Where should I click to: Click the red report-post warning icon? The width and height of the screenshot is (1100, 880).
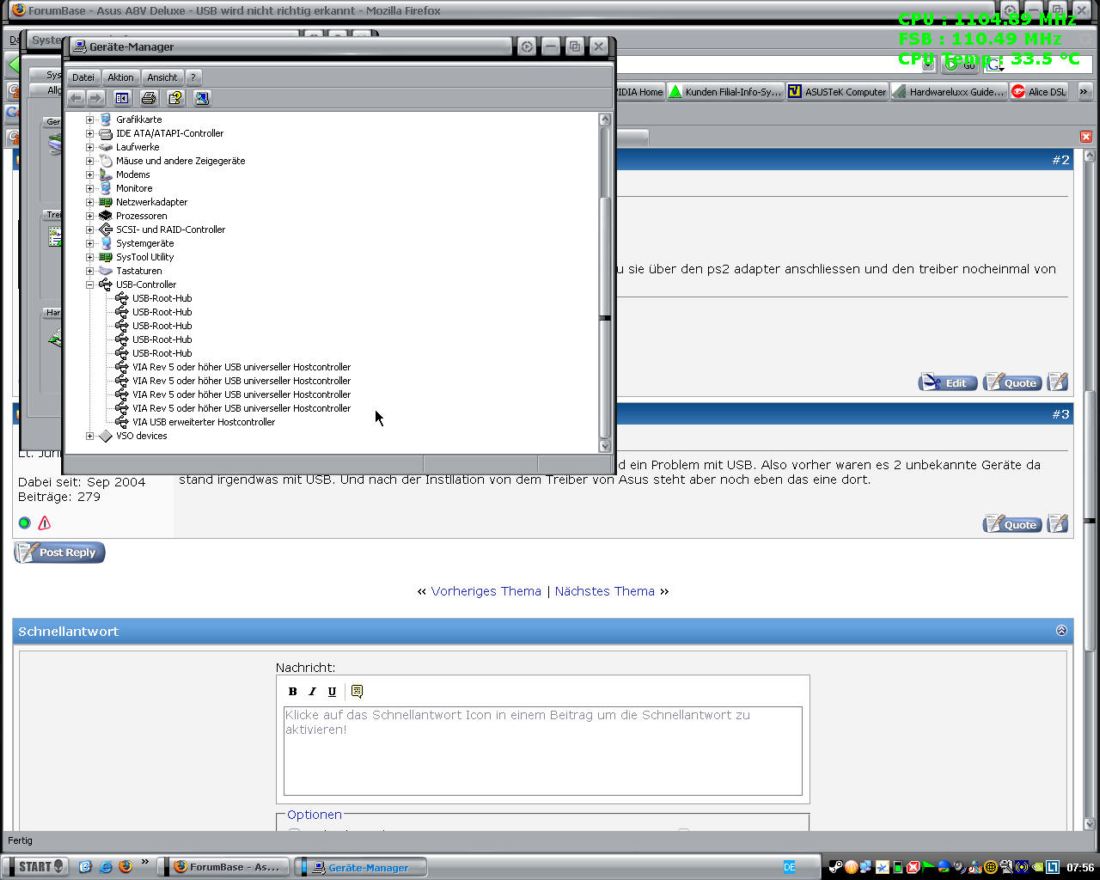[44, 523]
